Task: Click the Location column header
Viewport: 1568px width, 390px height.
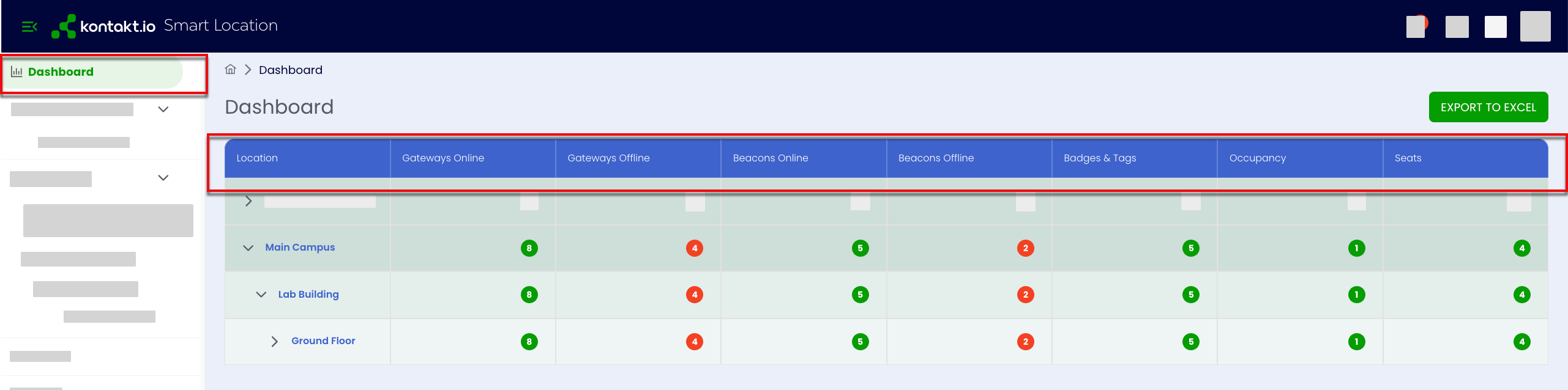Action: (307, 158)
